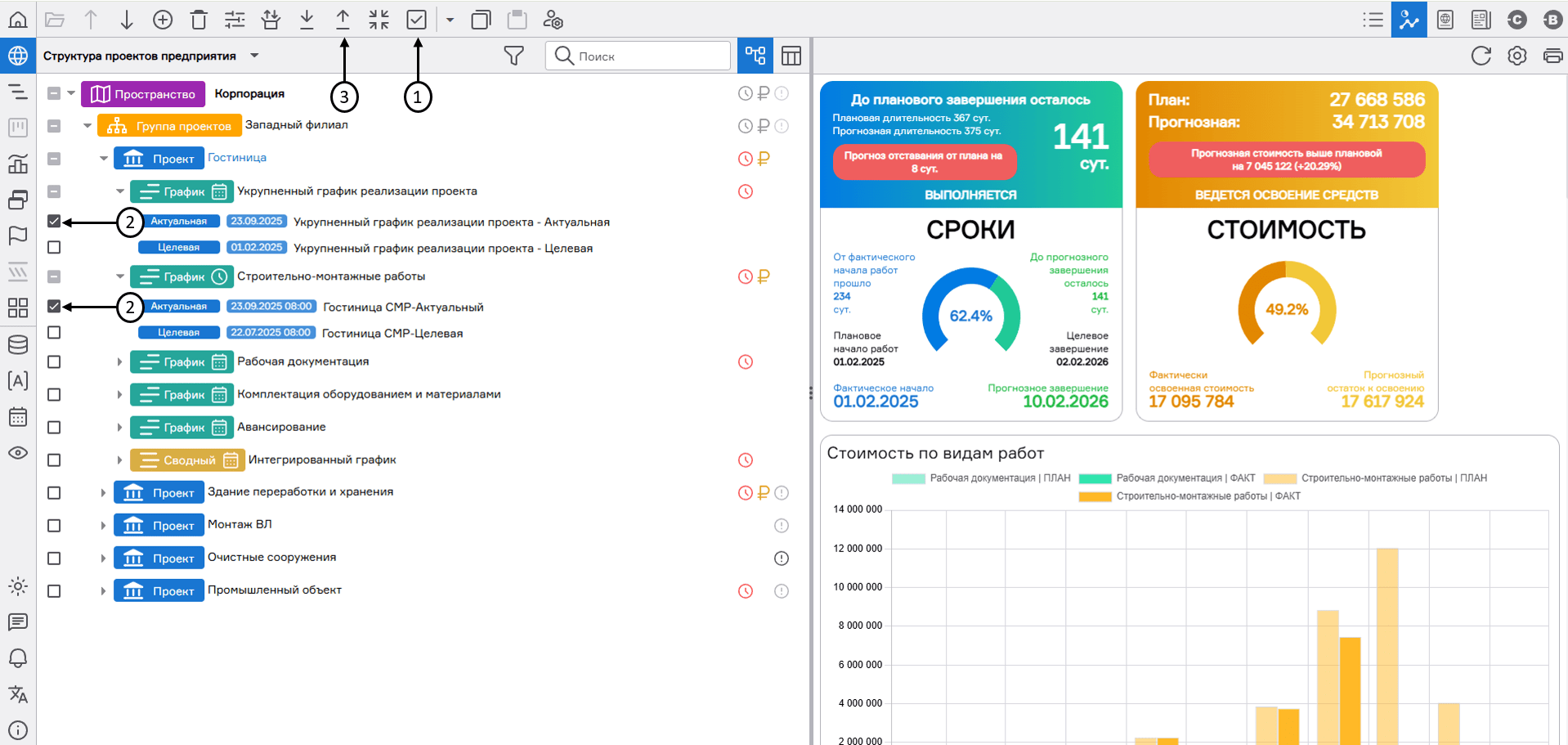
Task: Click the add (plus circle) toolbar icon
Action: [x=163, y=20]
